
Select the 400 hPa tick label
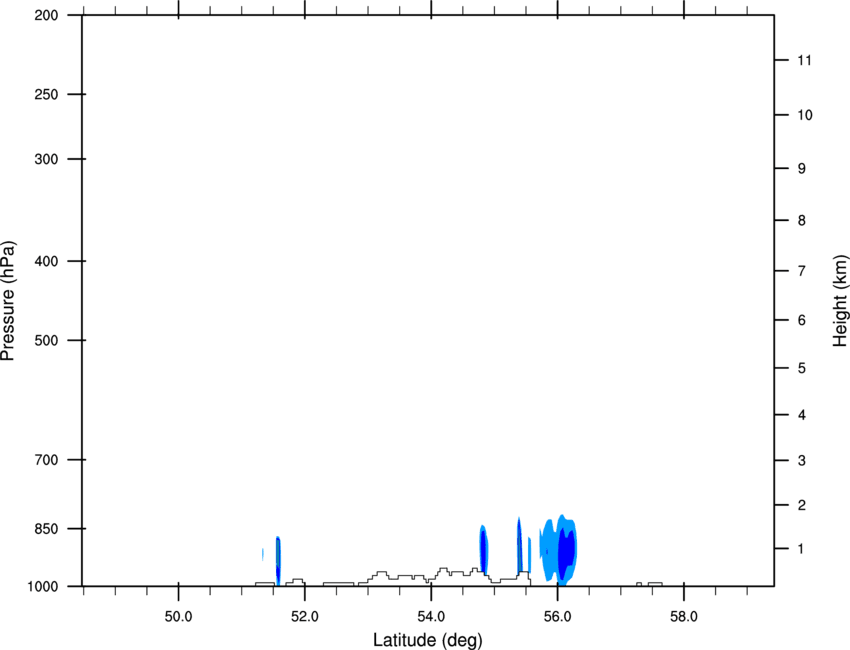(46, 261)
